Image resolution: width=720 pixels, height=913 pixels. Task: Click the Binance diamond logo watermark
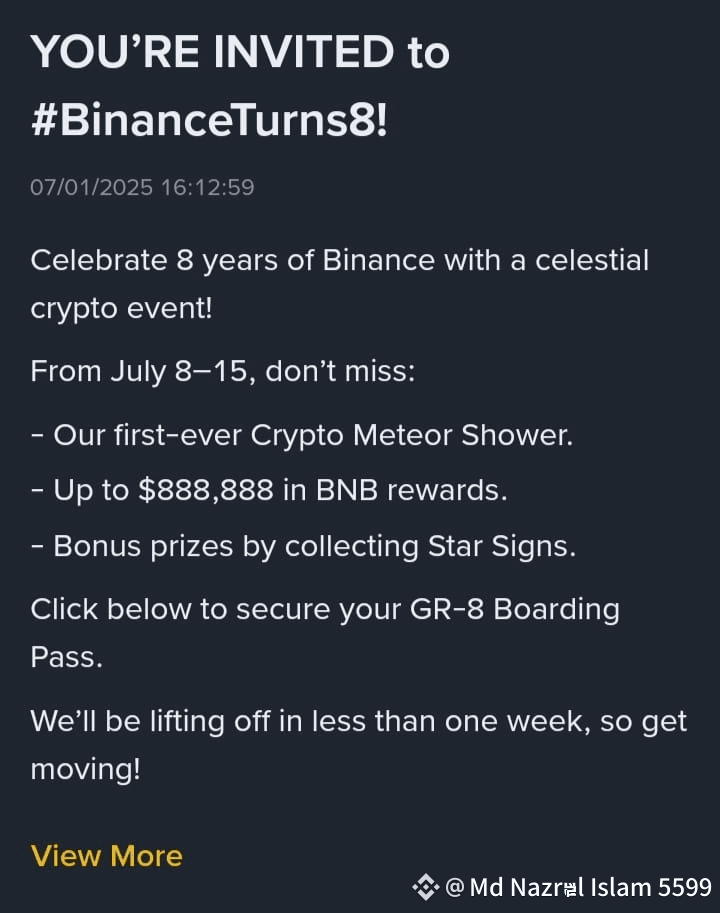coord(425,887)
